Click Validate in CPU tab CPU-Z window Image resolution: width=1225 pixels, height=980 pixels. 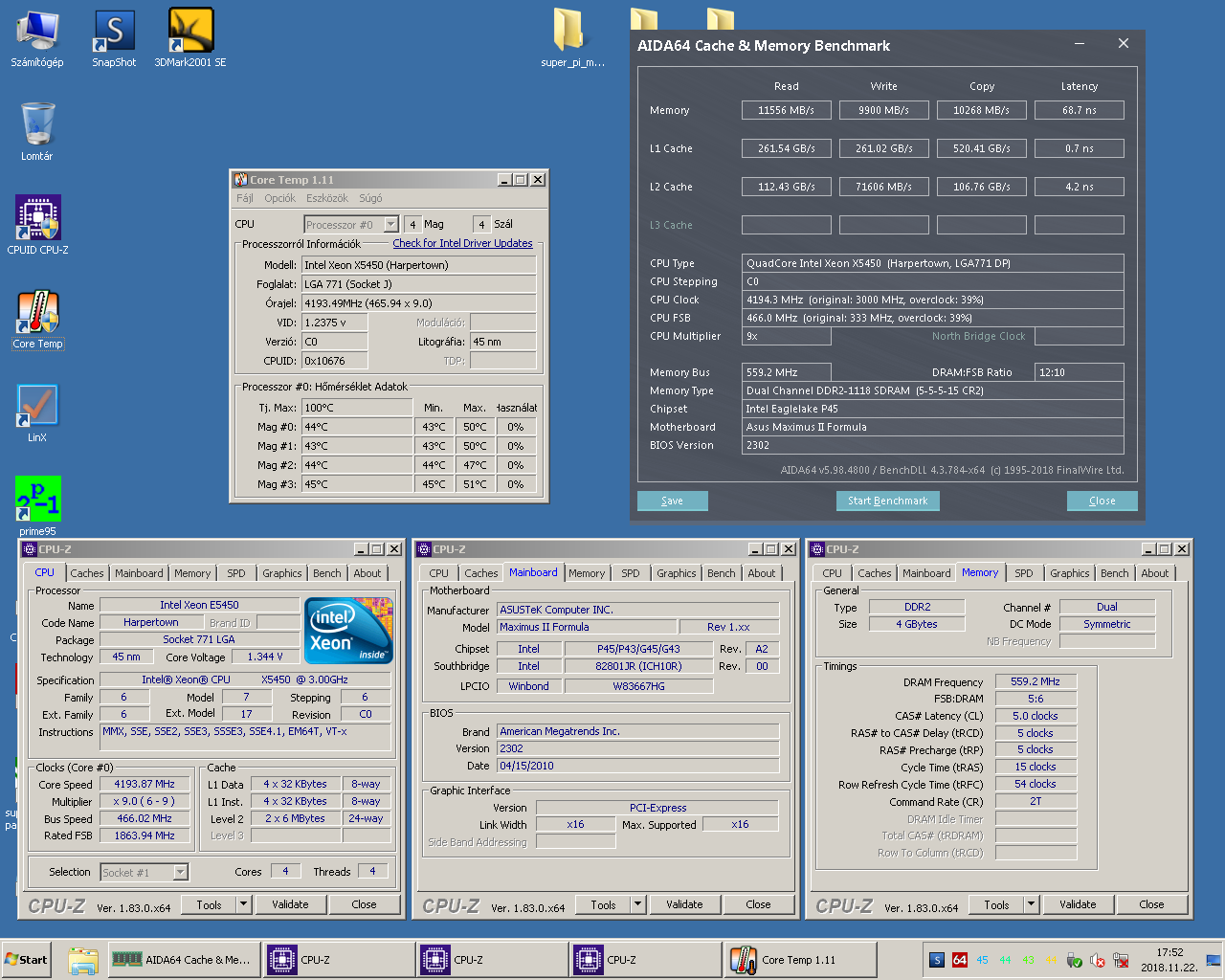[x=290, y=904]
